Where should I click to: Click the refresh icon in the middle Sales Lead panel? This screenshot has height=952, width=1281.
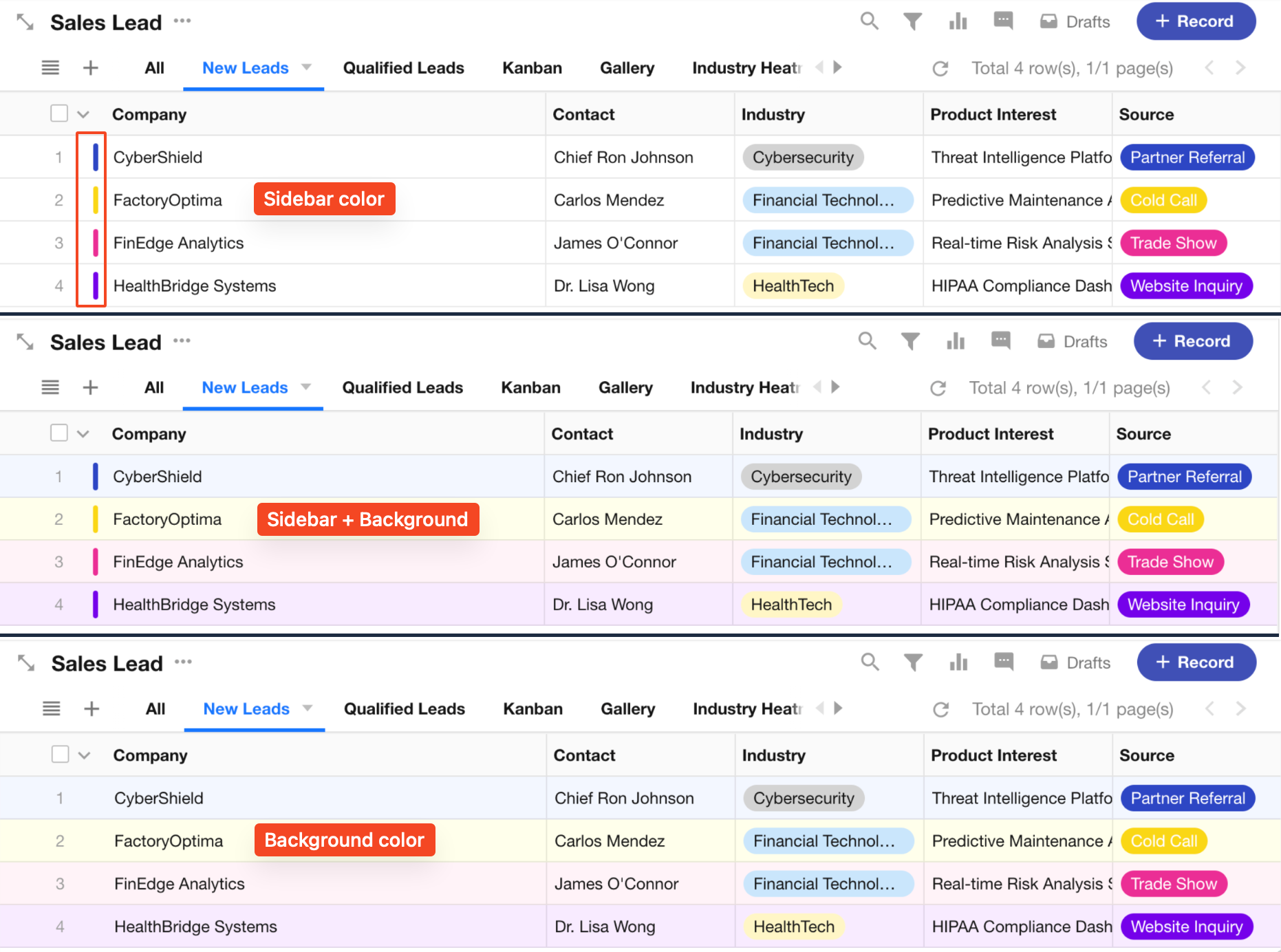point(938,388)
